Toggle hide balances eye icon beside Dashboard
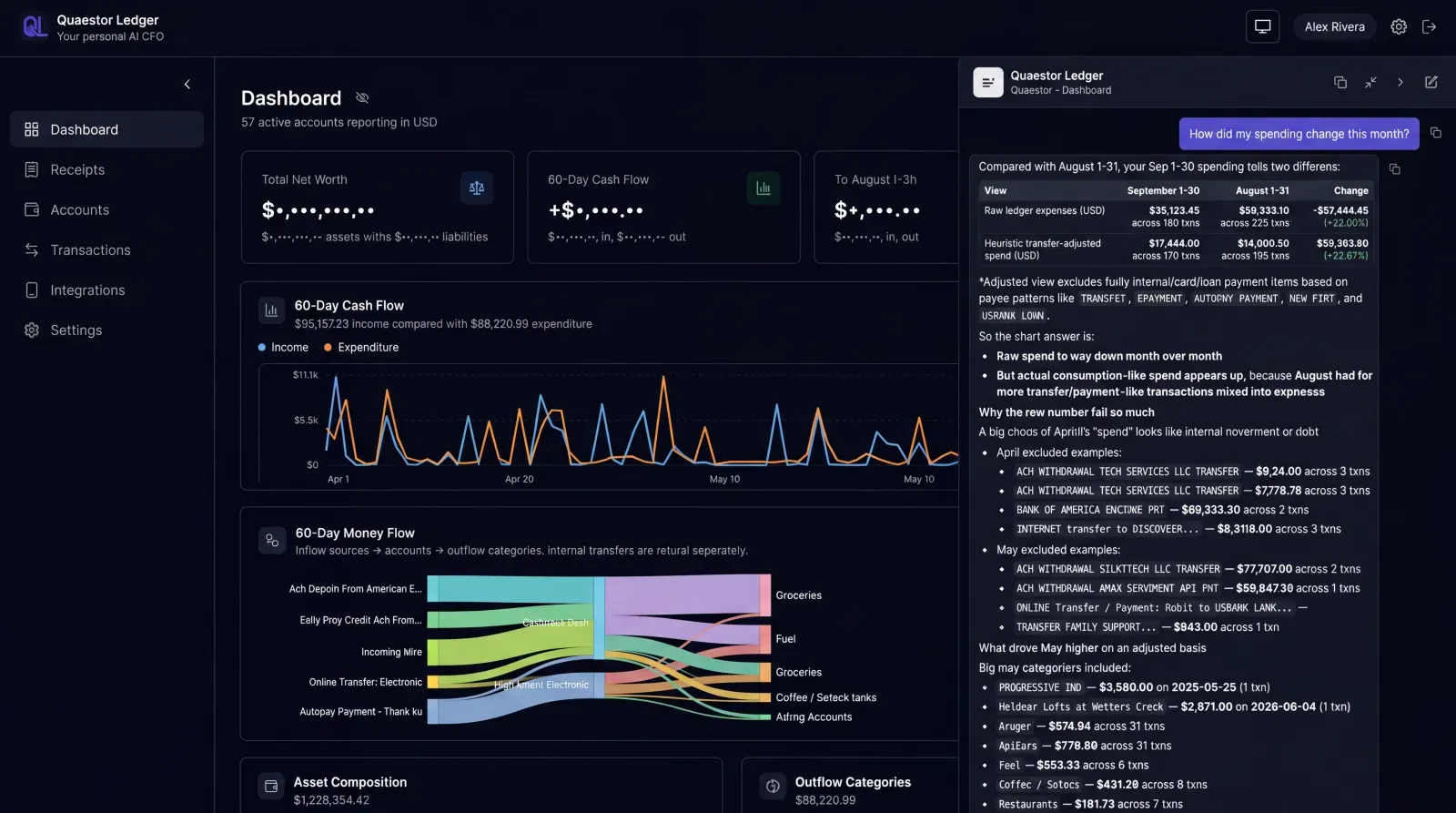This screenshot has height=813, width=1456. [x=362, y=98]
